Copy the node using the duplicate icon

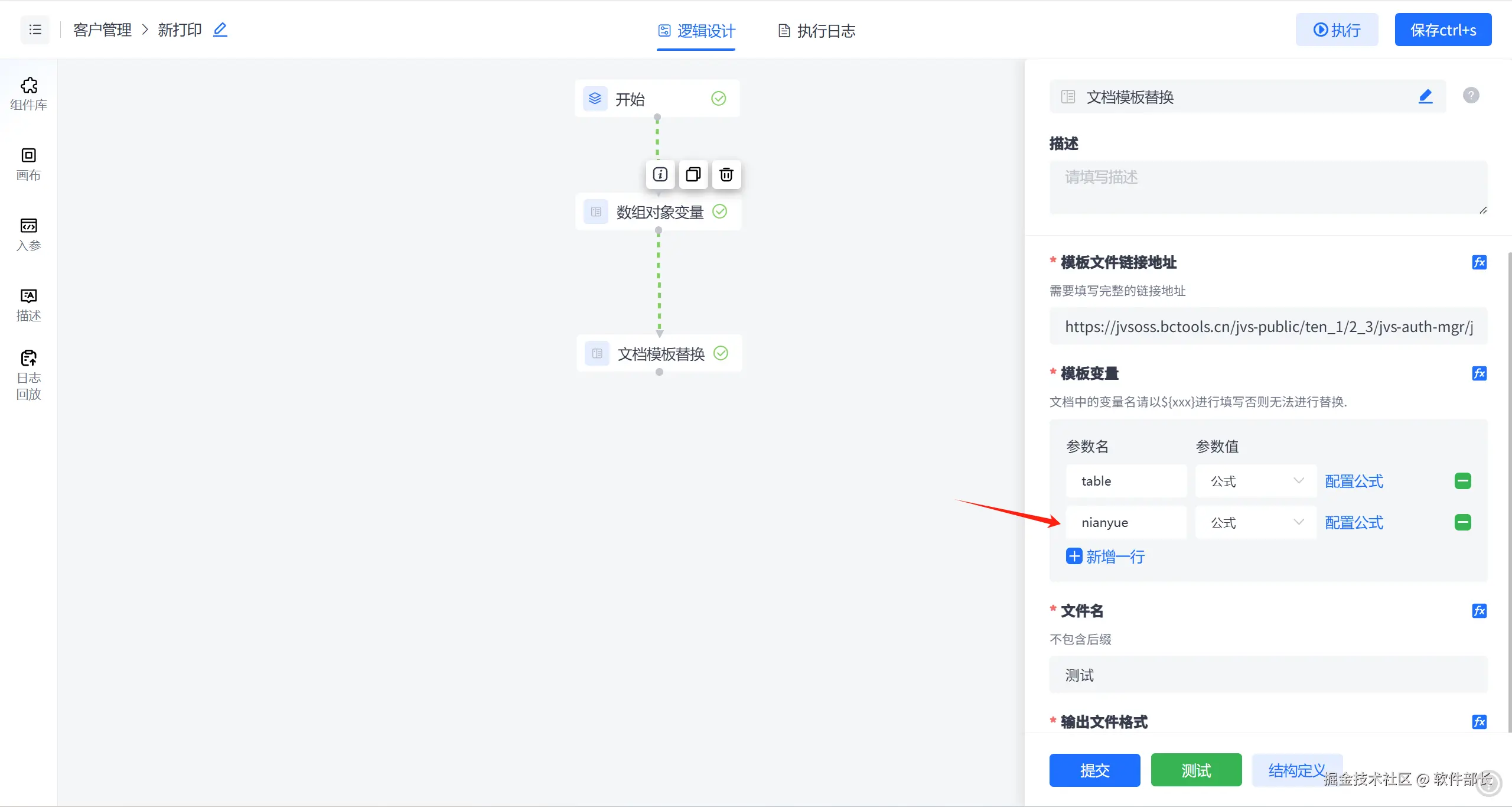(693, 174)
